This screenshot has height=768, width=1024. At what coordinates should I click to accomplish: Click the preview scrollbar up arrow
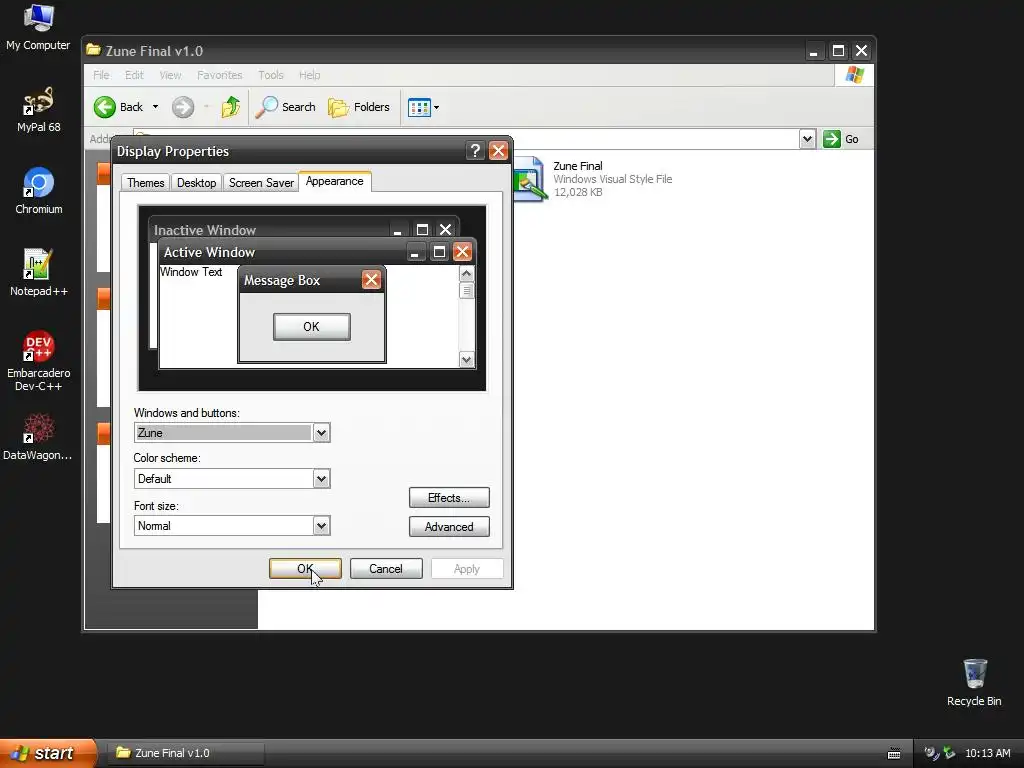pos(466,274)
